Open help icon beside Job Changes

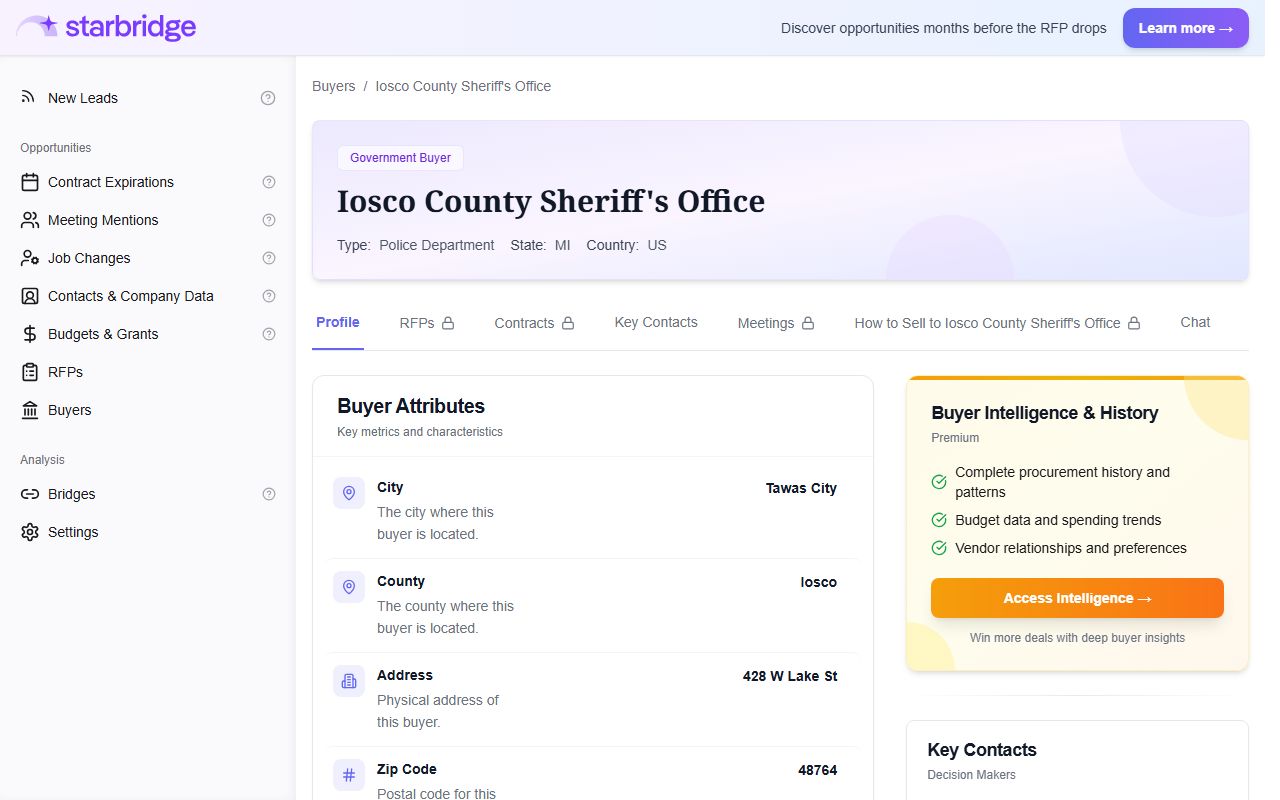[268, 258]
